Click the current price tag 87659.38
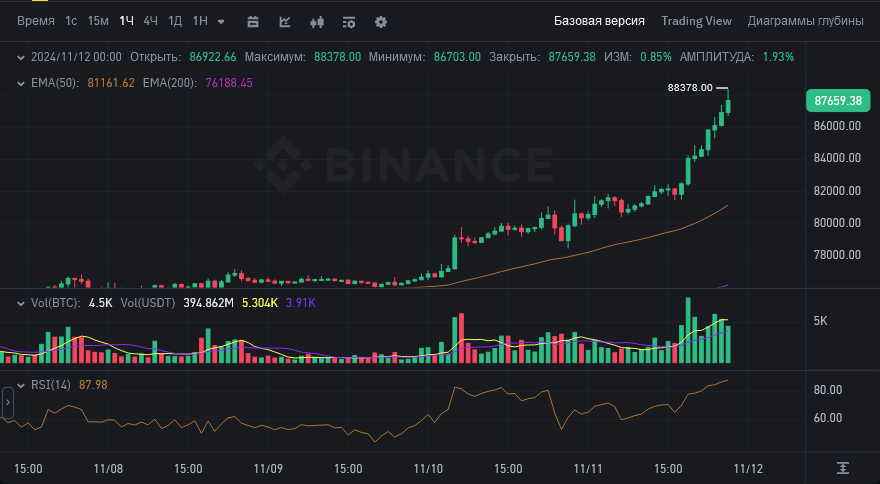 pyautogui.click(x=838, y=101)
